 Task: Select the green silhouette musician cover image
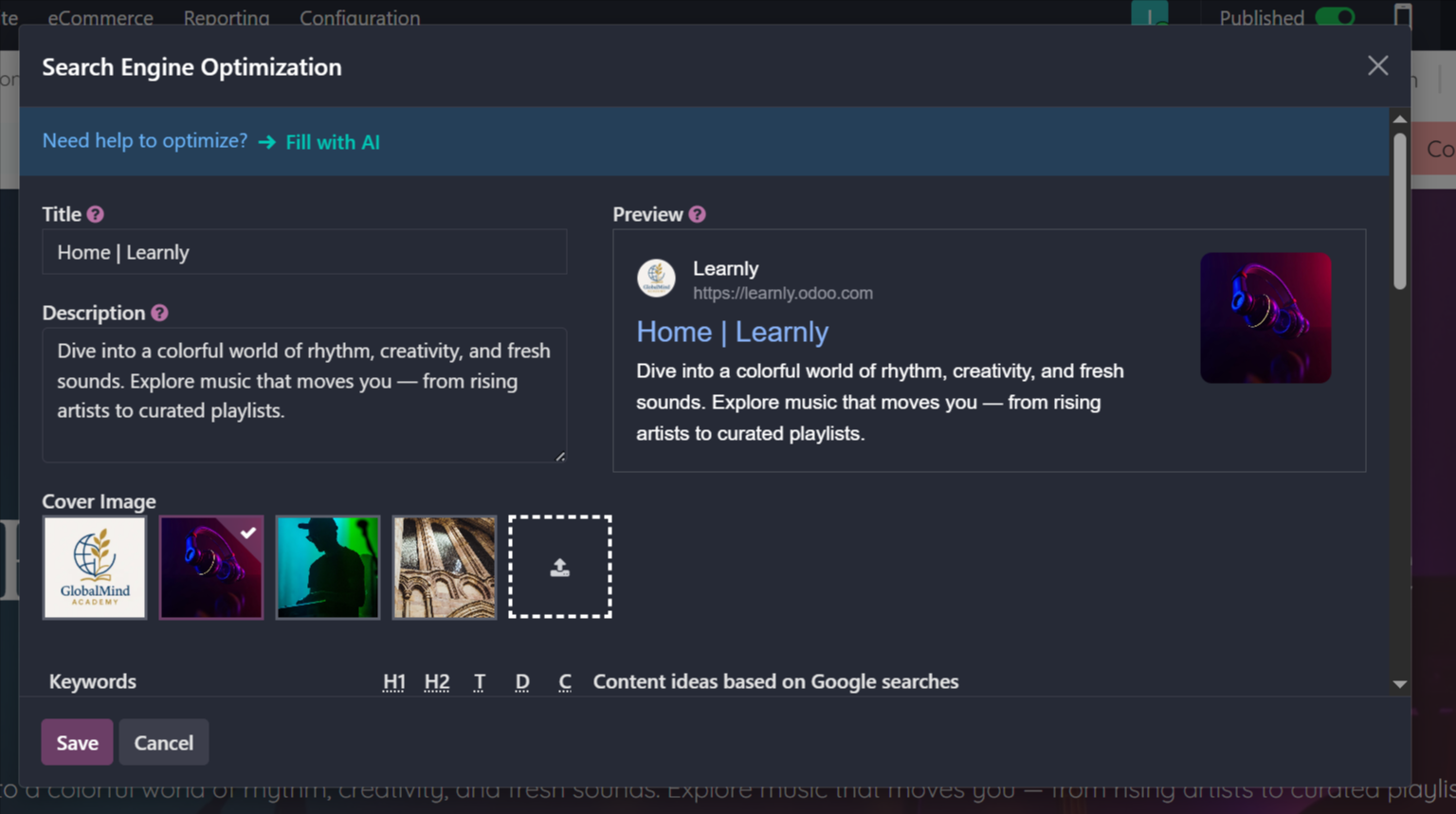[x=328, y=568]
